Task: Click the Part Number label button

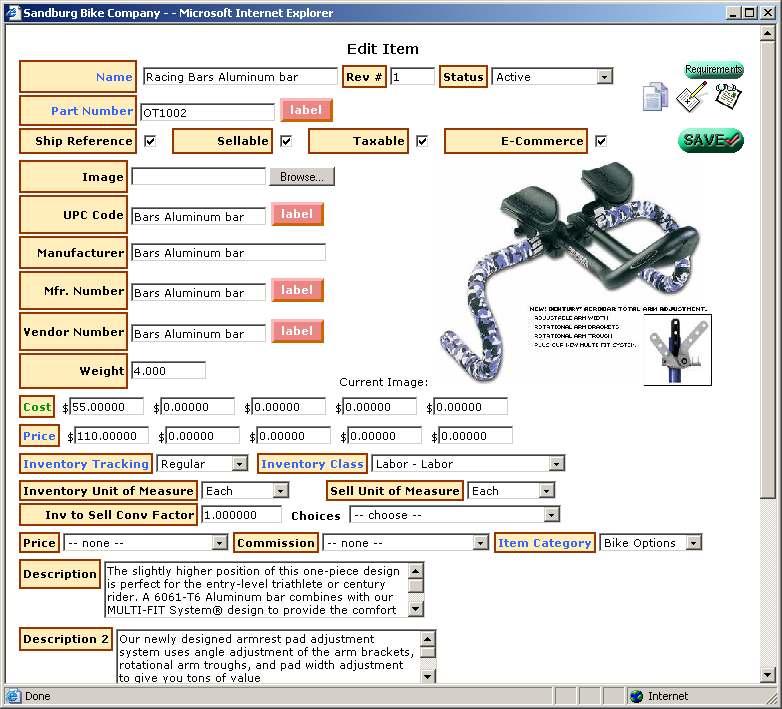Action: pyautogui.click(x=306, y=110)
